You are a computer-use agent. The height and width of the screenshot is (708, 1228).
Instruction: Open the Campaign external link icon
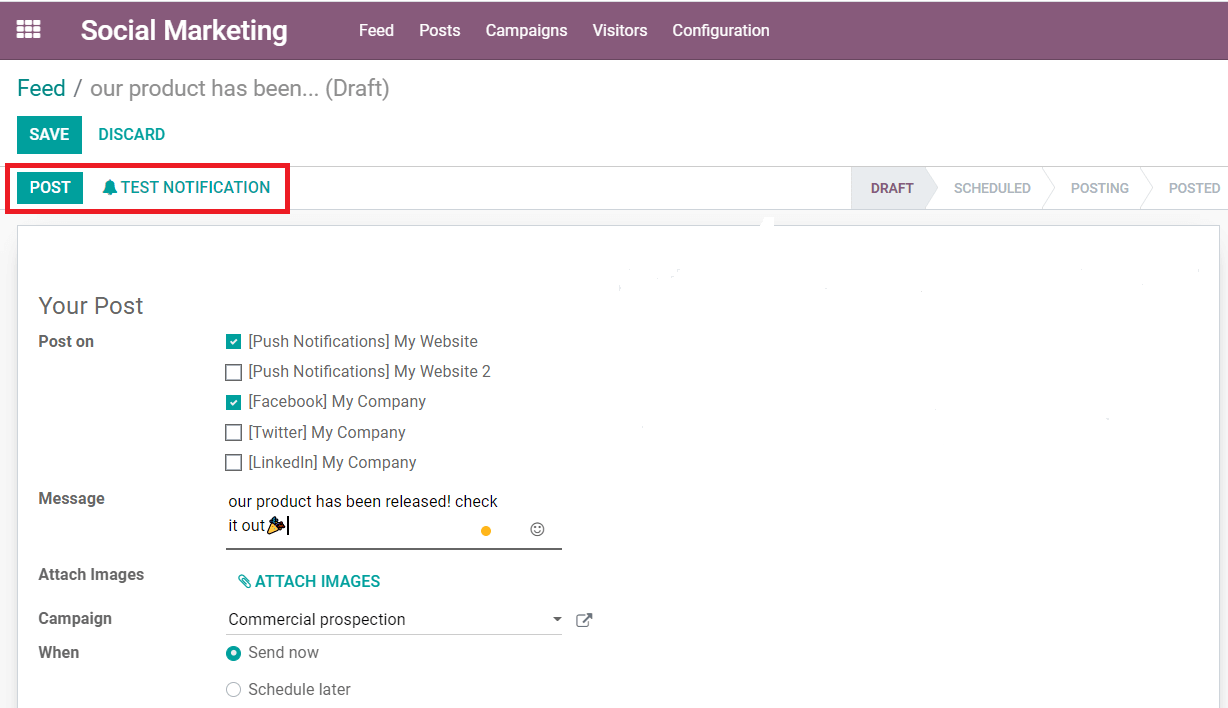(x=584, y=620)
